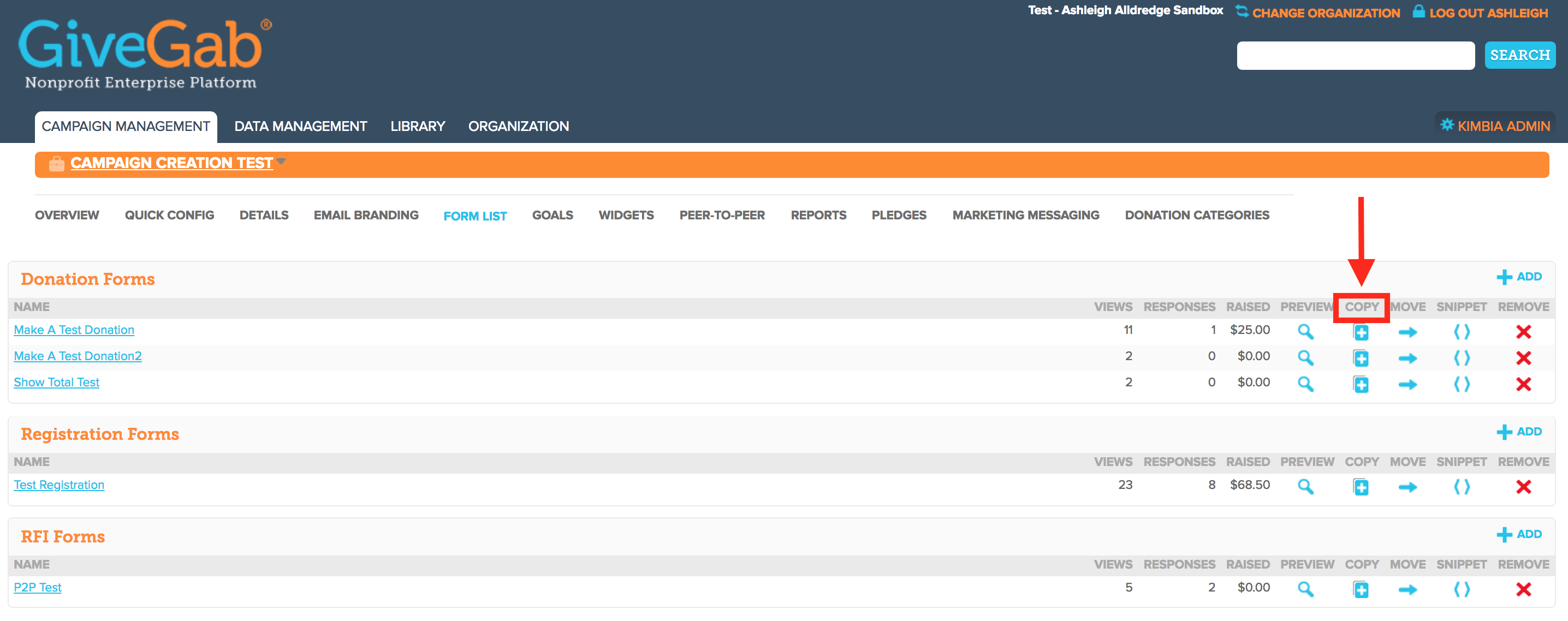Open the Campaign Creation Test link
This screenshot has width=1568, height=621.
(171, 163)
